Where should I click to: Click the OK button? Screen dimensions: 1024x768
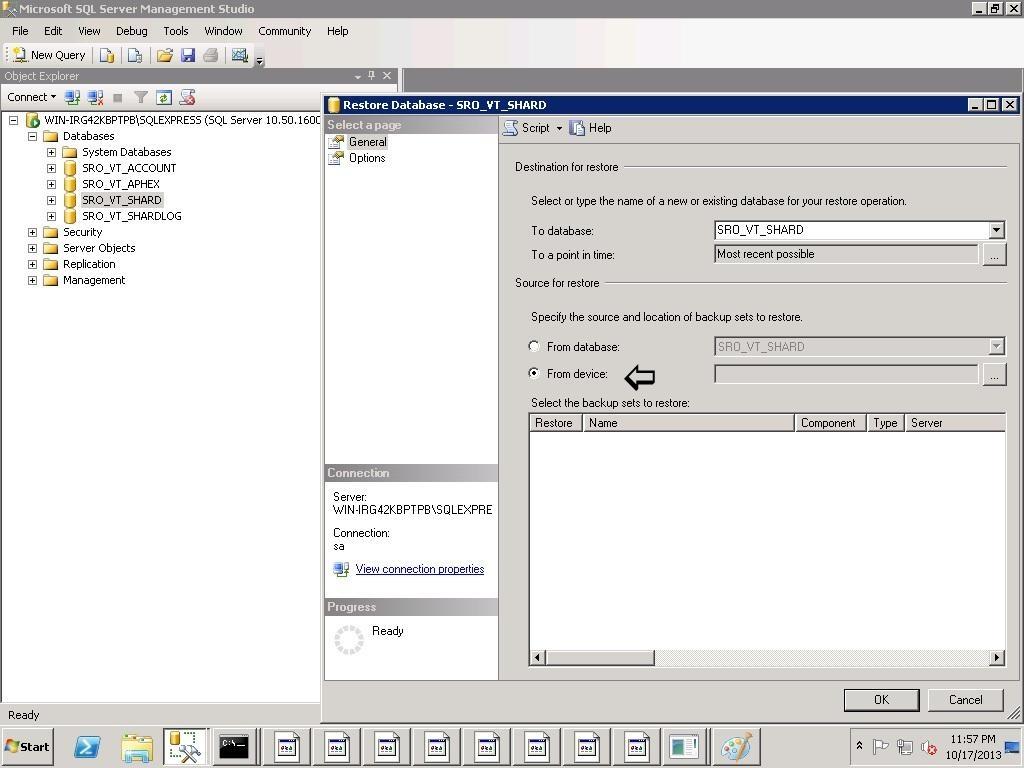coord(882,700)
